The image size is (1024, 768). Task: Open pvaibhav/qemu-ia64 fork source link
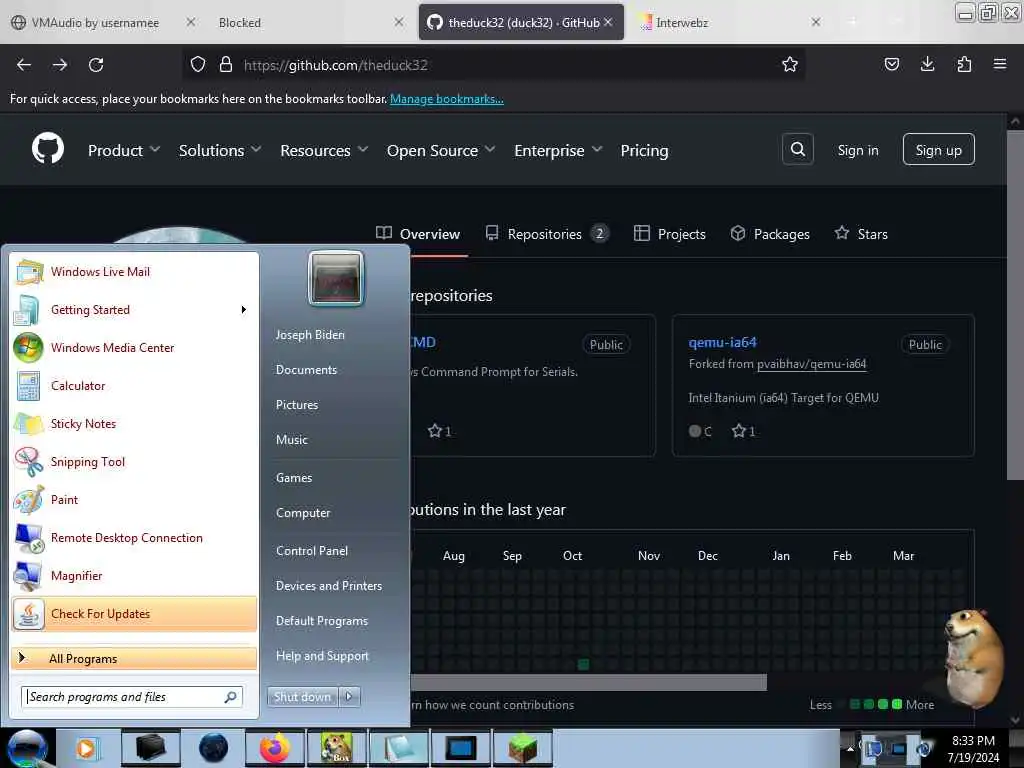pos(811,364)
